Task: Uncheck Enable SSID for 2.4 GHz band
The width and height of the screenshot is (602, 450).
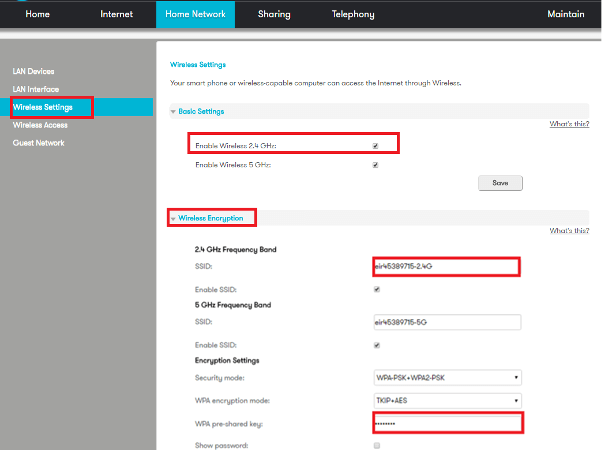Action: point(375,289)
